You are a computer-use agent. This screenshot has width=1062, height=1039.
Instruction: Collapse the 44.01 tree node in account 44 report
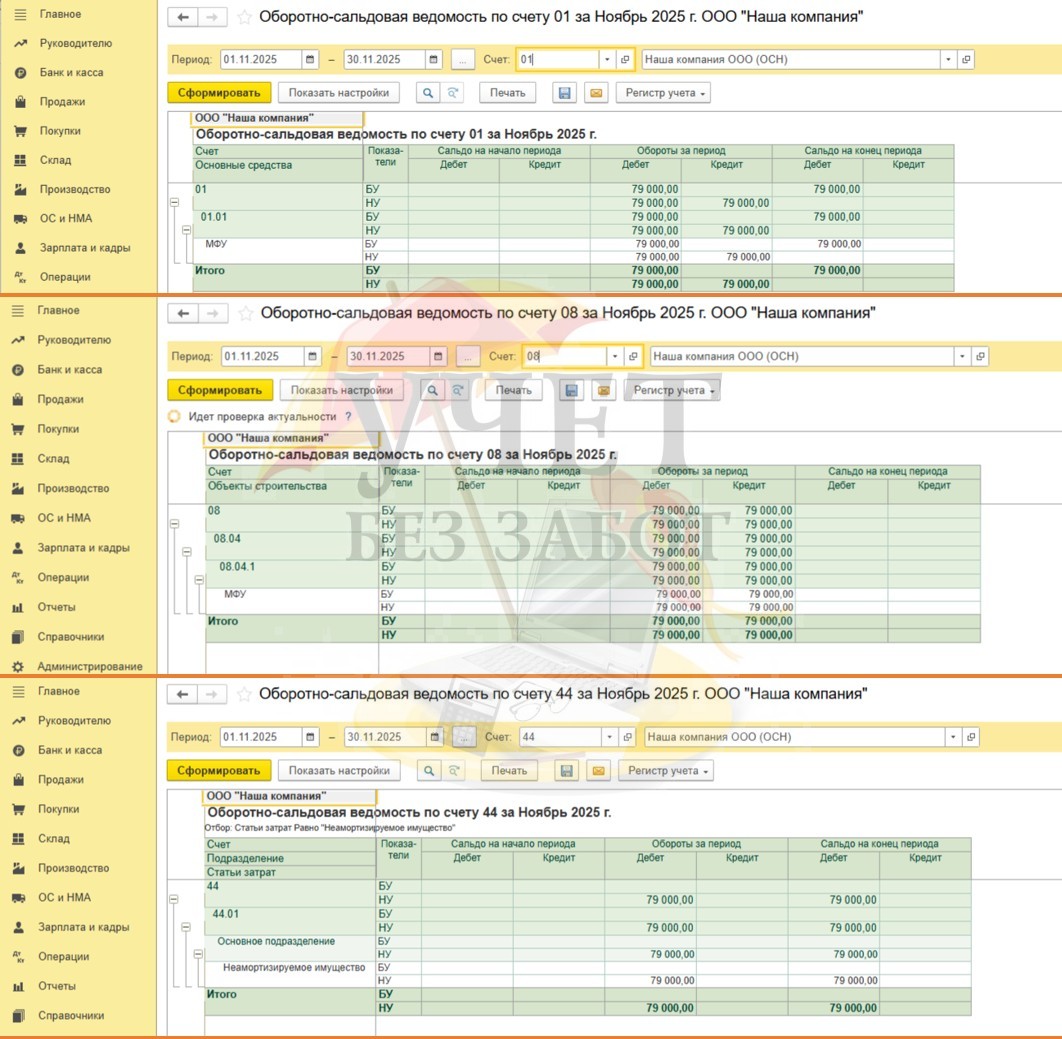pyautogui.click(x=185, y=927)
